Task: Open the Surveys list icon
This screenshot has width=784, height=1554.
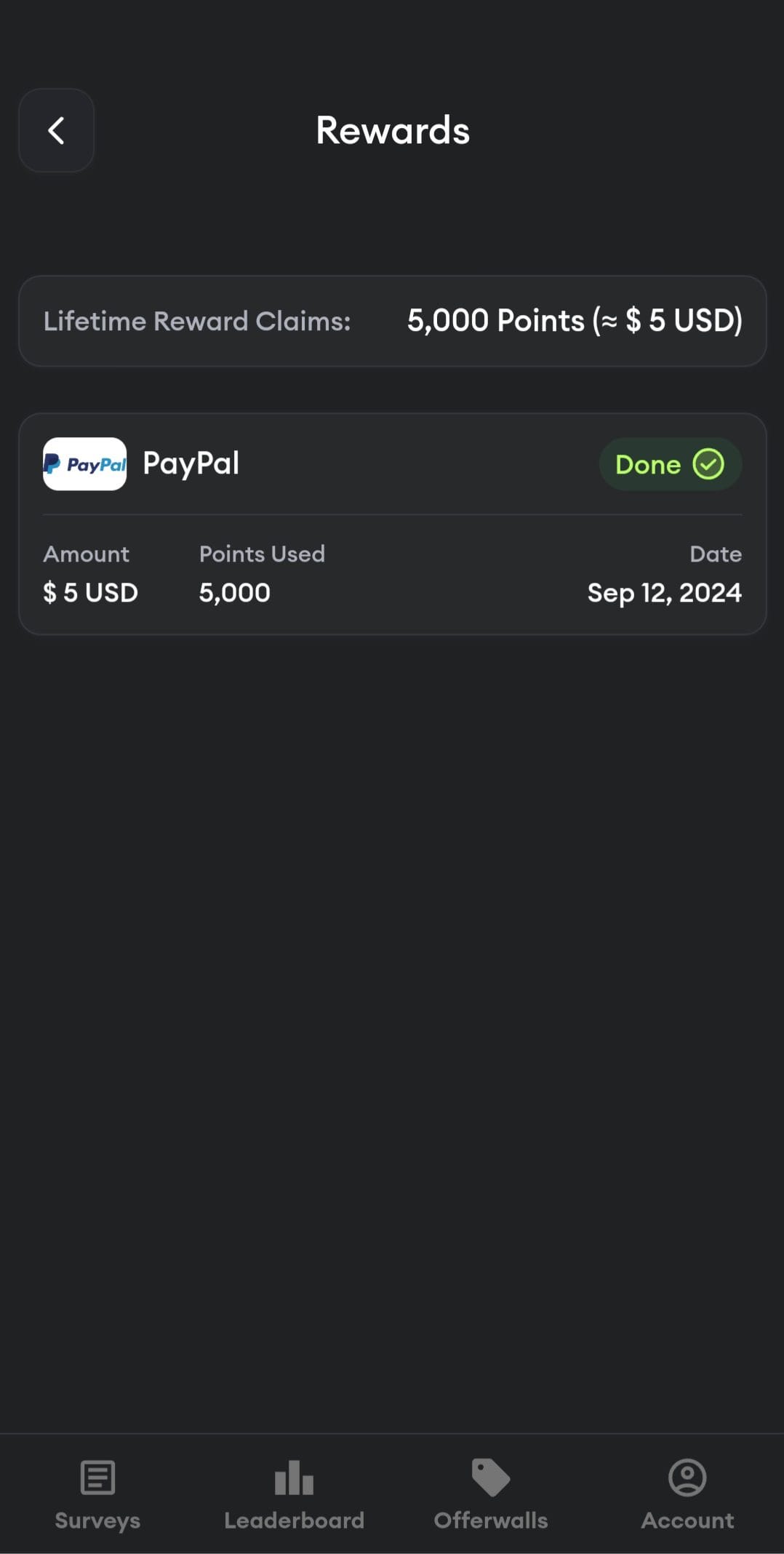Action: tap(97, 1478)
